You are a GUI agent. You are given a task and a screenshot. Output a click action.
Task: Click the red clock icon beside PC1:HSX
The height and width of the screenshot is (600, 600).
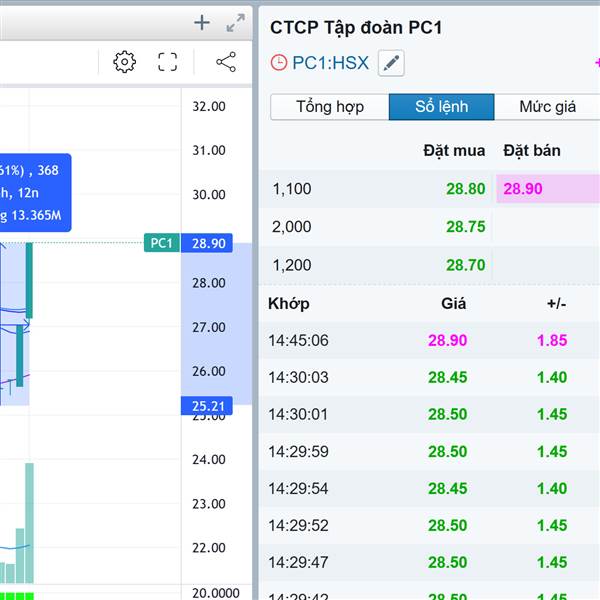(279, 62)
